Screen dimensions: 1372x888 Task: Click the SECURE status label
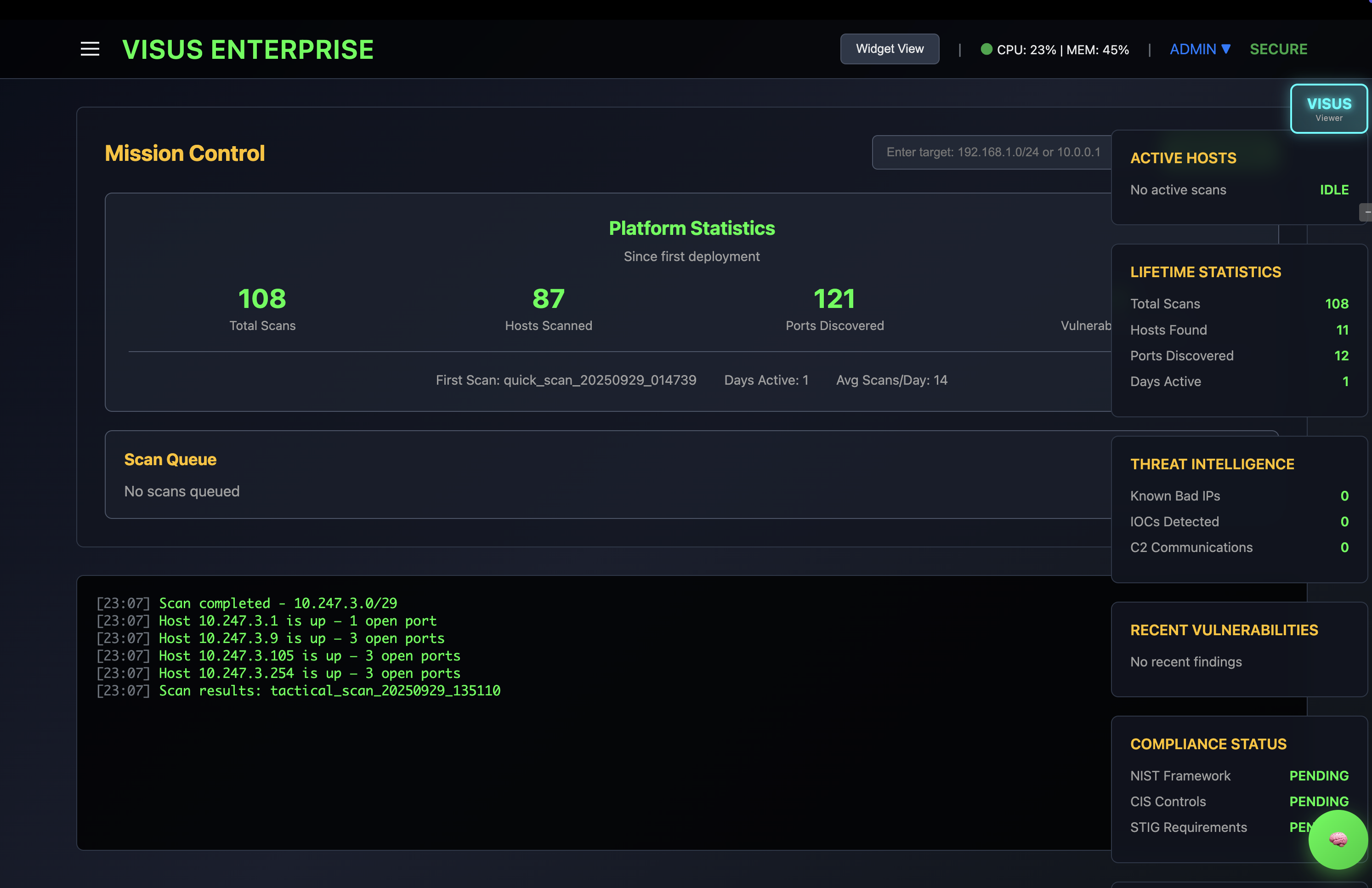click(1278, 49)
